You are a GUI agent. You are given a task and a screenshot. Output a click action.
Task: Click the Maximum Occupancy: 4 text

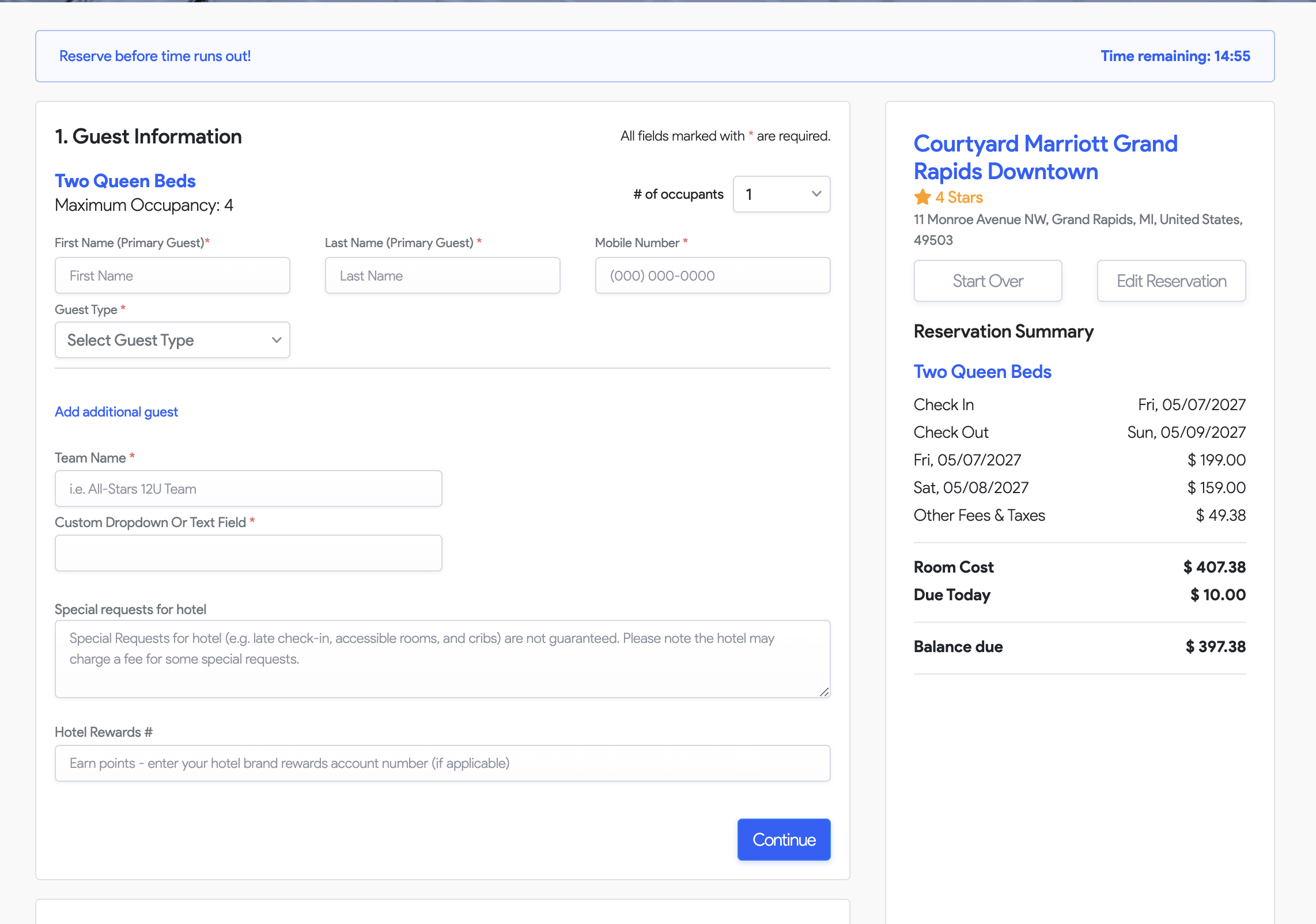coord(144,205)
